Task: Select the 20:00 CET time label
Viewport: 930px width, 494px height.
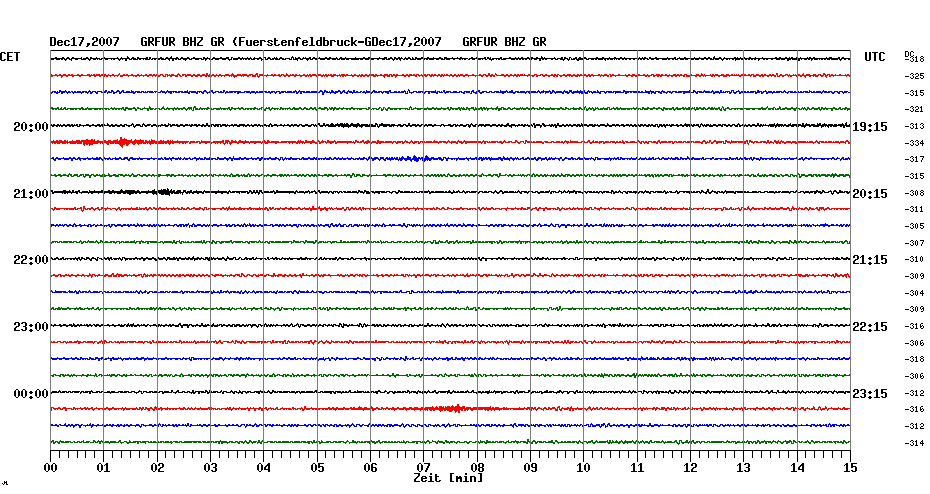Action: click(31, 127)
